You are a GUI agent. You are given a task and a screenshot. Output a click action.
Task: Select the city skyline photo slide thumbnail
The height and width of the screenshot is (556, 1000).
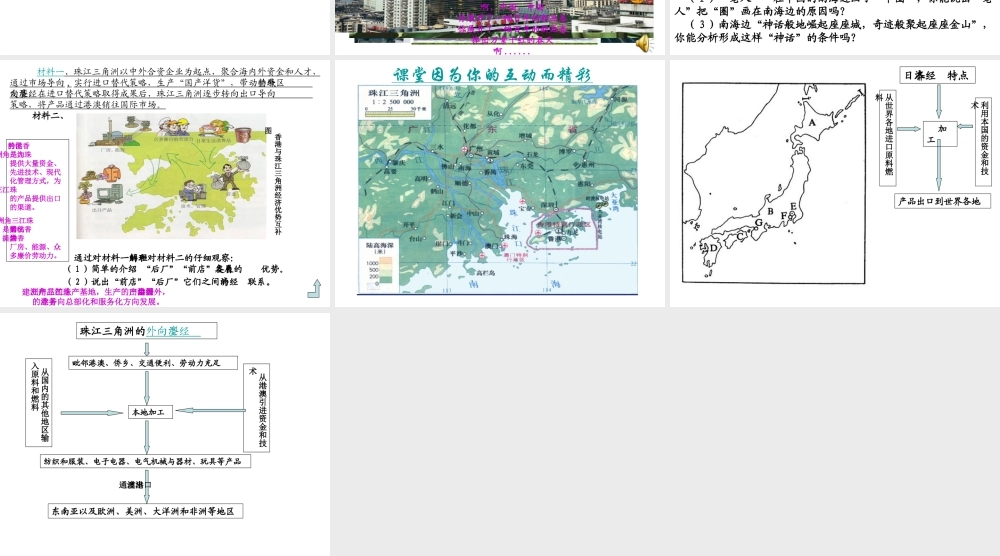coord(499,27)
